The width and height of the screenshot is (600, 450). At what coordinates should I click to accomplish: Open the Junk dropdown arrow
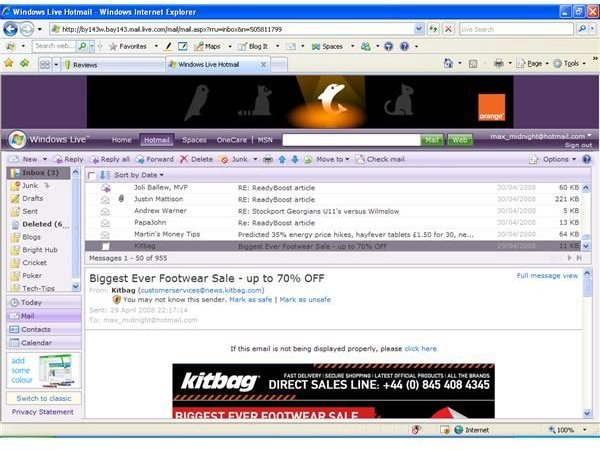[x=255, y=159]
